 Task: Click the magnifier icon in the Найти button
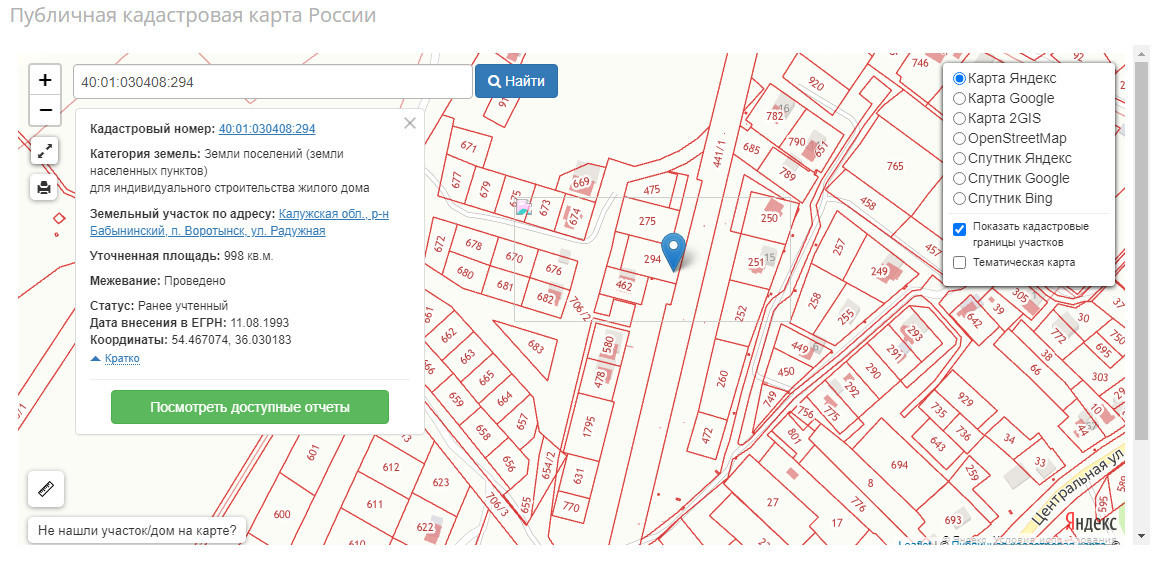pos(495,82)
